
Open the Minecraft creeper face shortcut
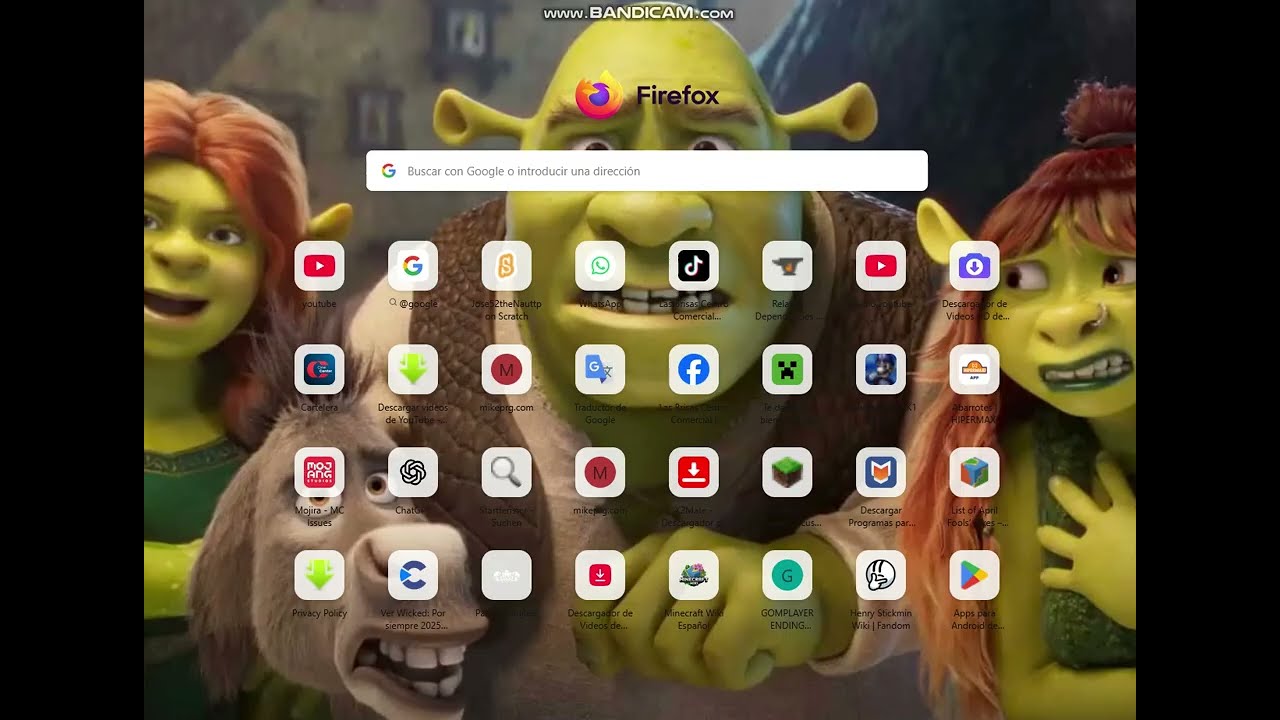tap(787, 370)
